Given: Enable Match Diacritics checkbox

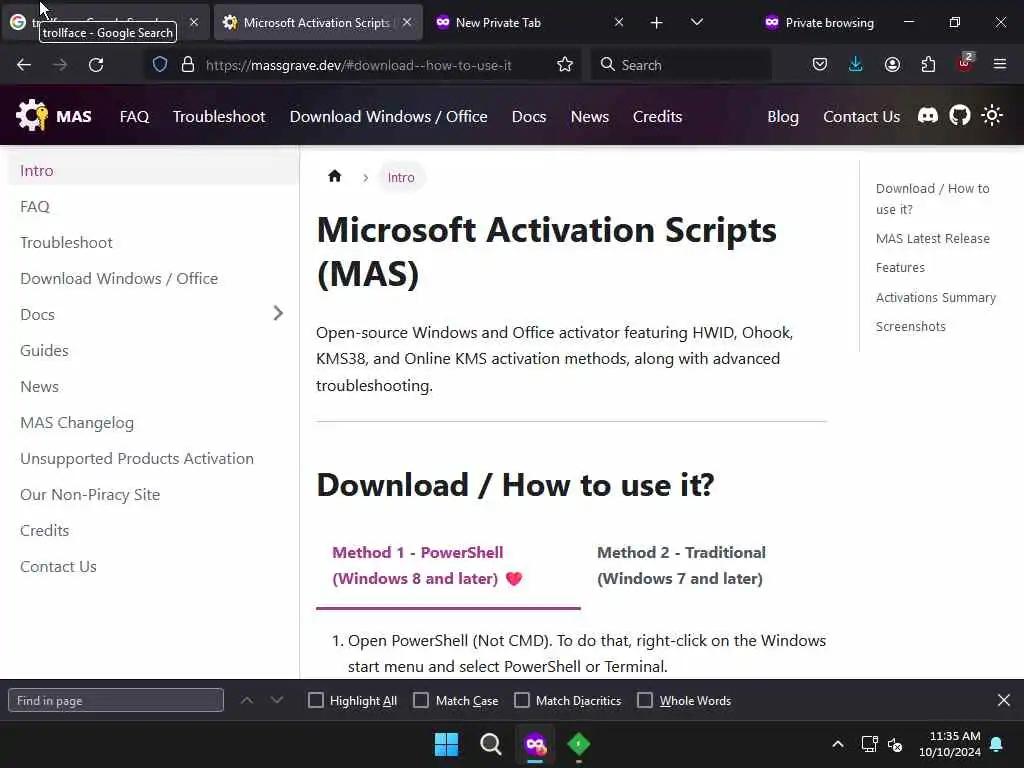Looking at the screenshot, I should (522, 700).
